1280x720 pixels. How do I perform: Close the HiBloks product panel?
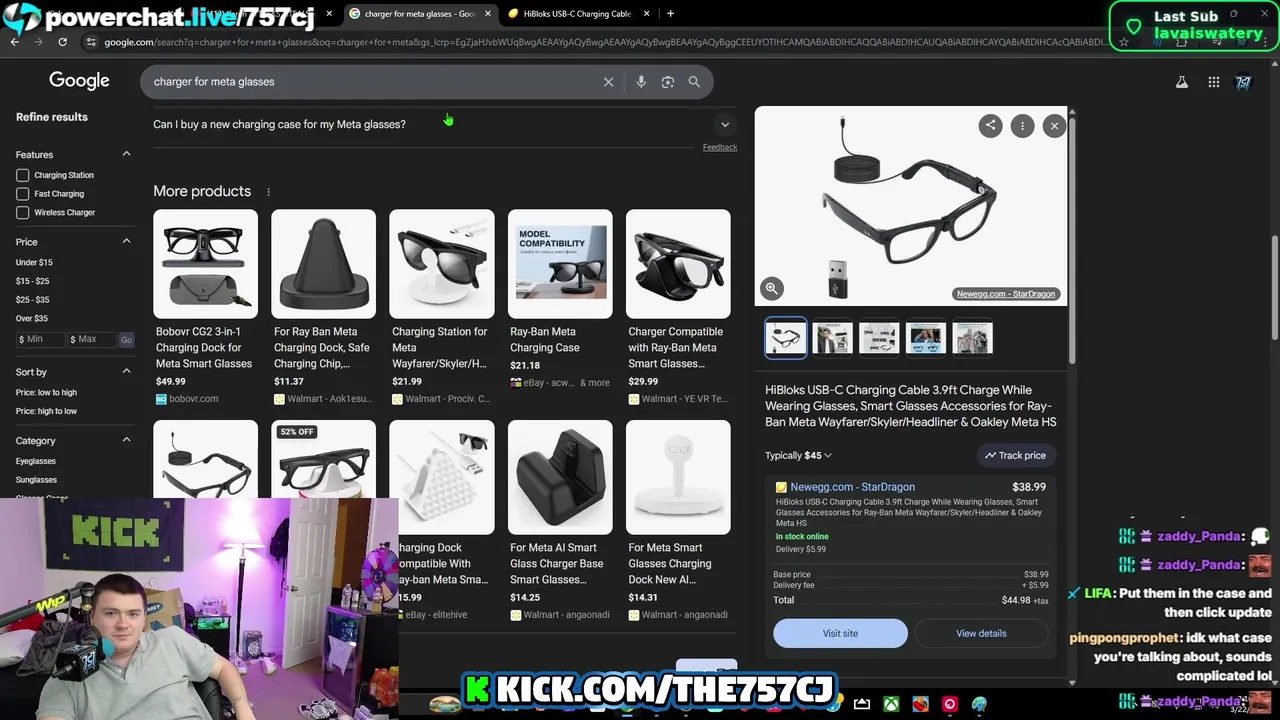click(1054, 125)
